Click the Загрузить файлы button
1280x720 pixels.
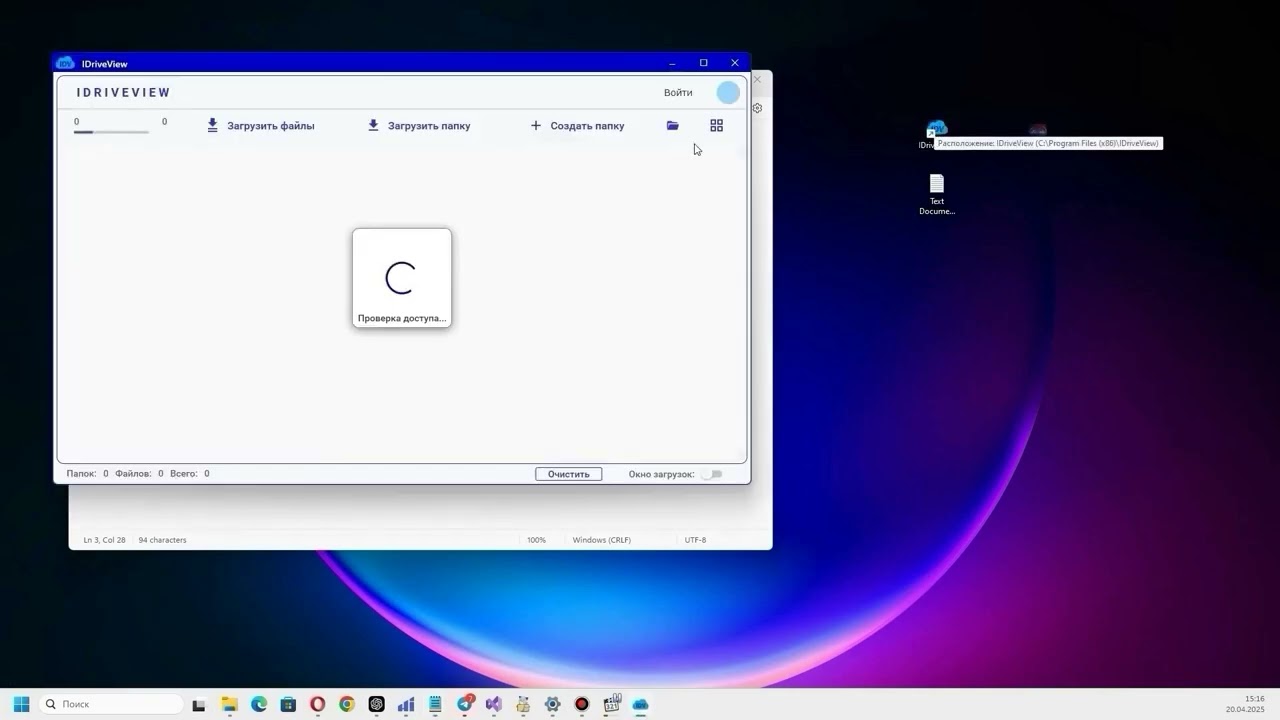260,126
